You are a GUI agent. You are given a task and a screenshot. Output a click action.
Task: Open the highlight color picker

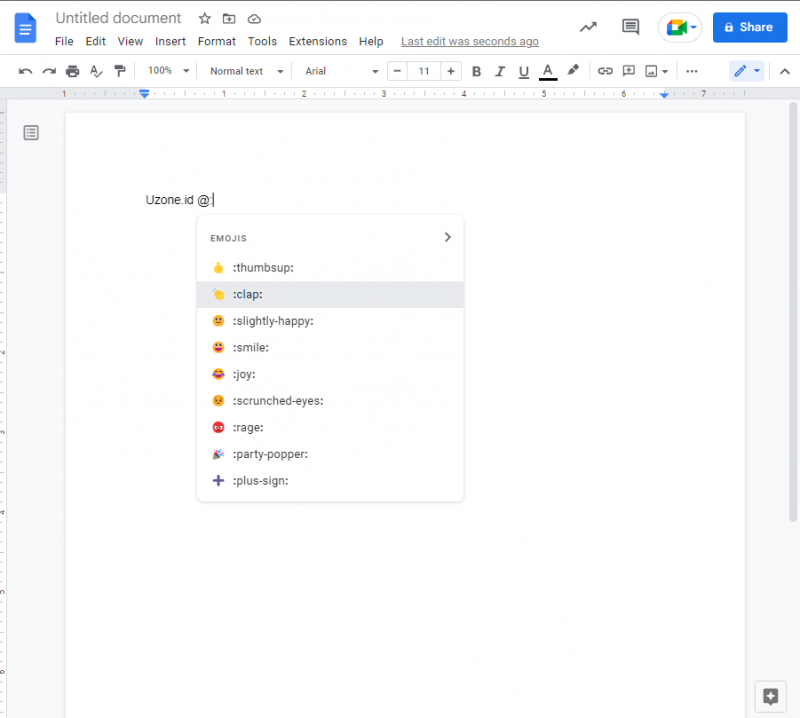tap(573, 70)
